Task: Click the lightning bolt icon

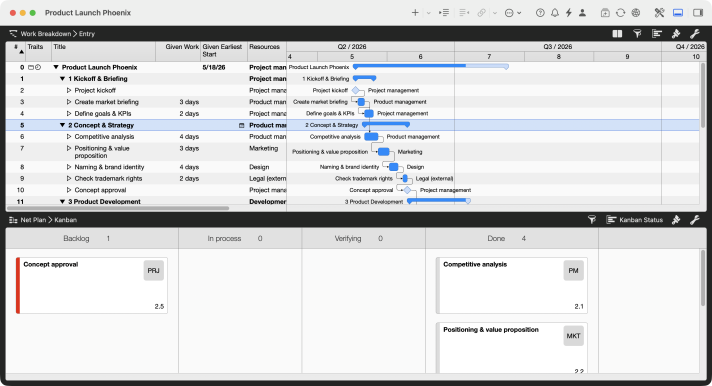Action: tap(569, 13)
